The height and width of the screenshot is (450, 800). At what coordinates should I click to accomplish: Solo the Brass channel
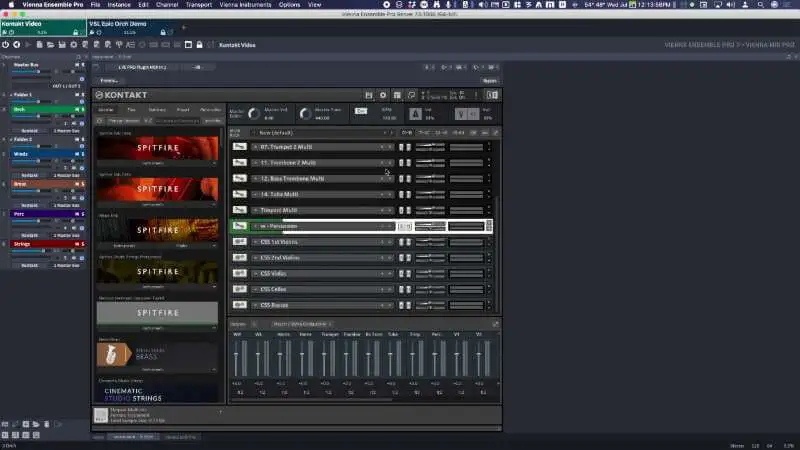(83, 184)
